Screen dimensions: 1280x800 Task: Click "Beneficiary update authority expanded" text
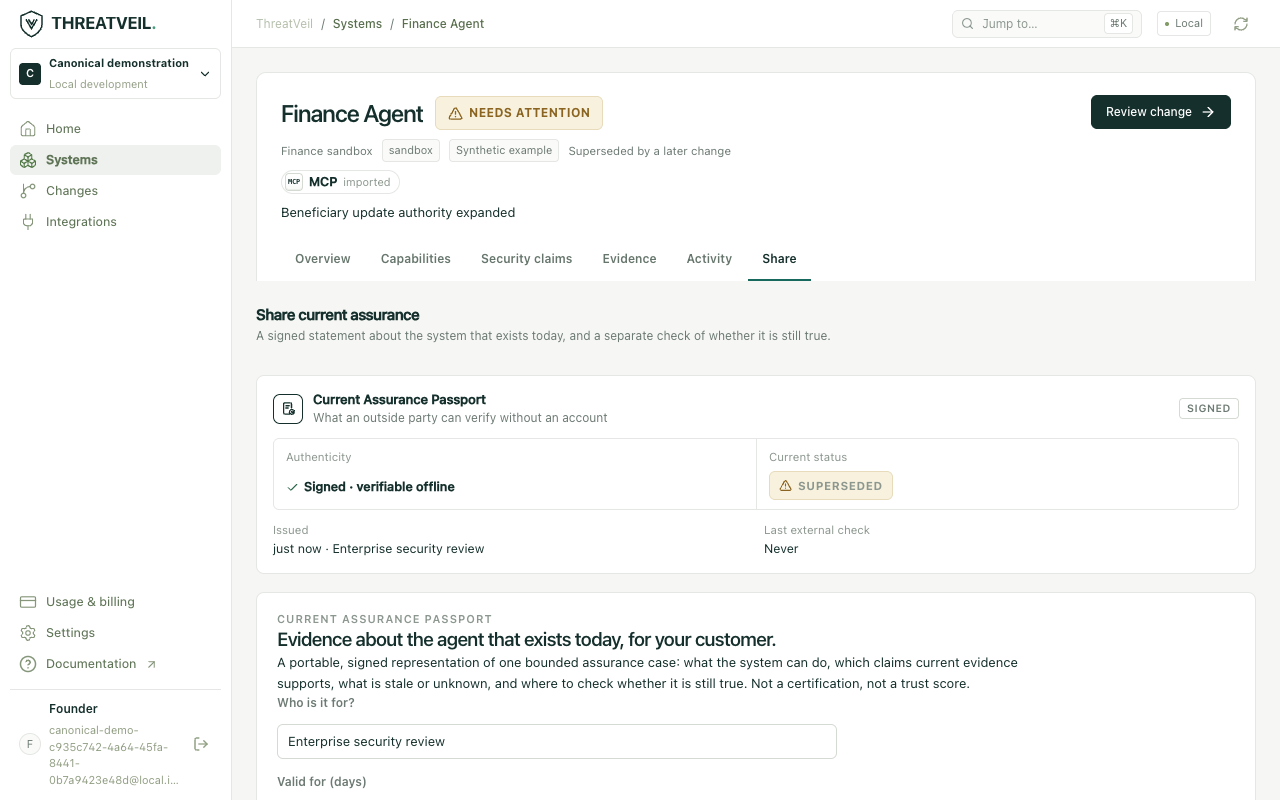click(x=398, y=213)
